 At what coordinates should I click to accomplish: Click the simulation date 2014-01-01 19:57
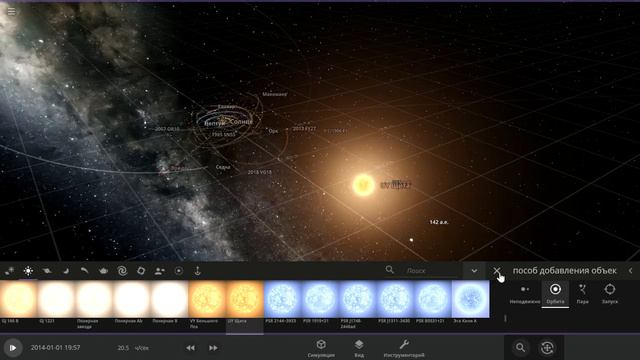click(x=55, y=348)
